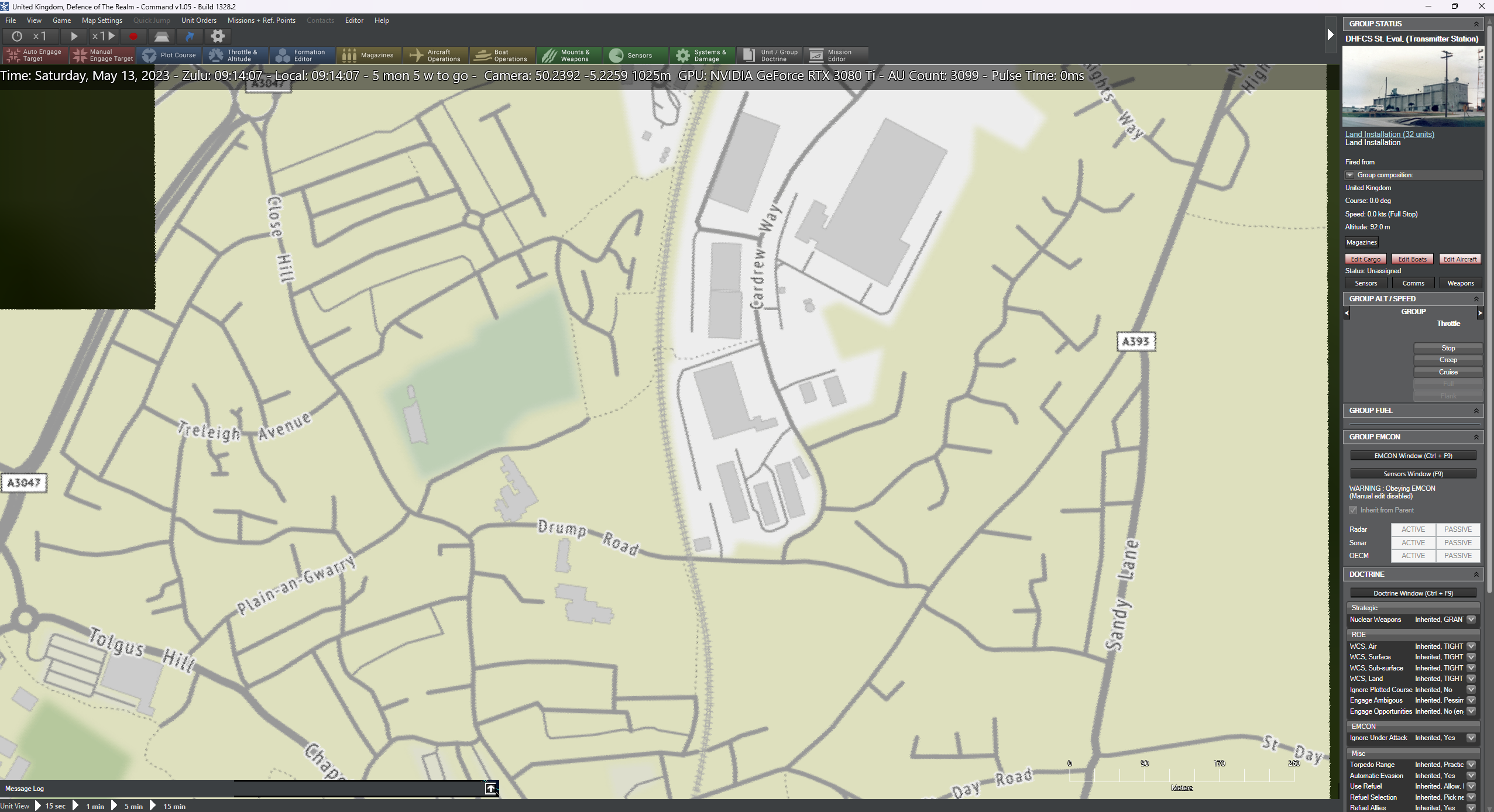The image size is (1494, 812).
Task: Start the simulation with the play button
Action: [x=74, y=36]
